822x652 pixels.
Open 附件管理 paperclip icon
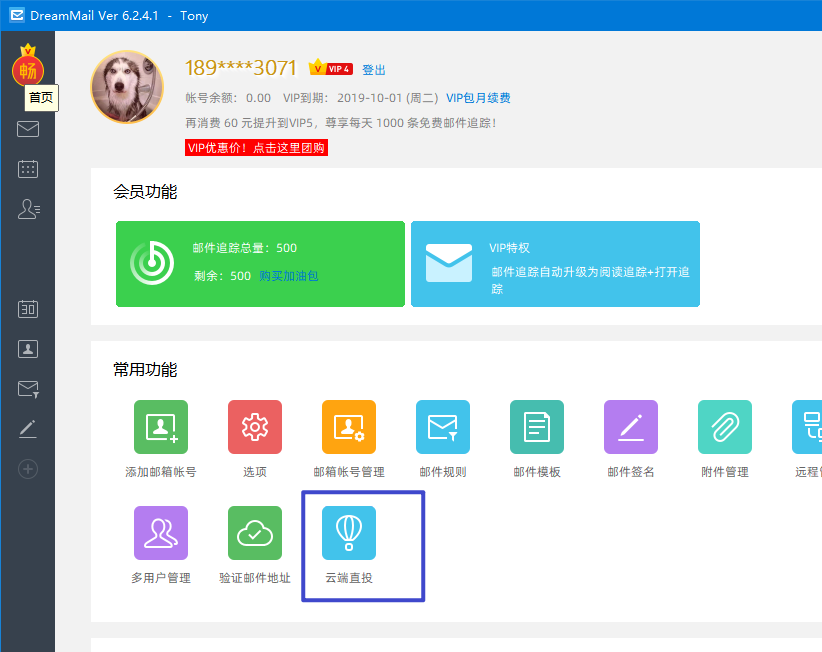click(725, 427)
